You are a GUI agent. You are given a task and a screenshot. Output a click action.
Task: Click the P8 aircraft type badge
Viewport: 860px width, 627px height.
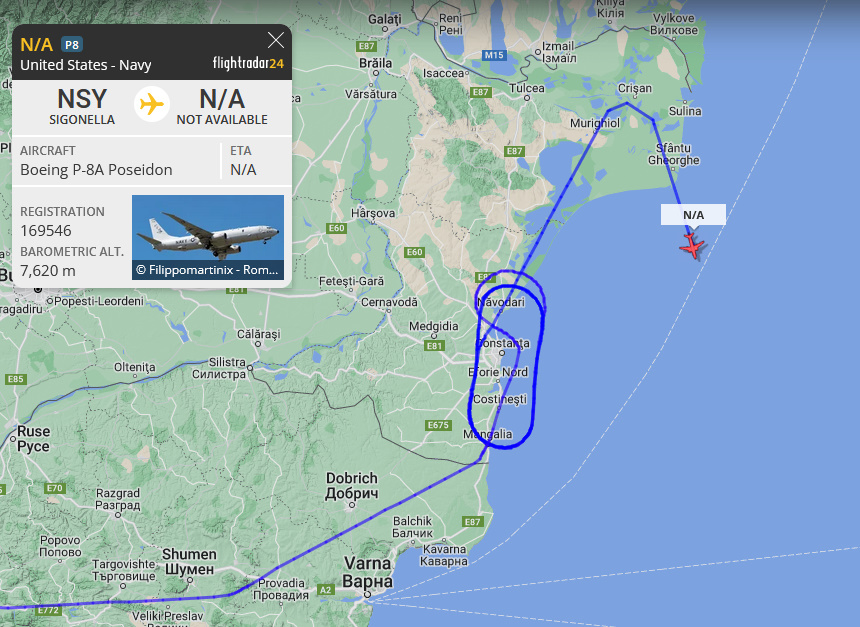tap(72, 44)
